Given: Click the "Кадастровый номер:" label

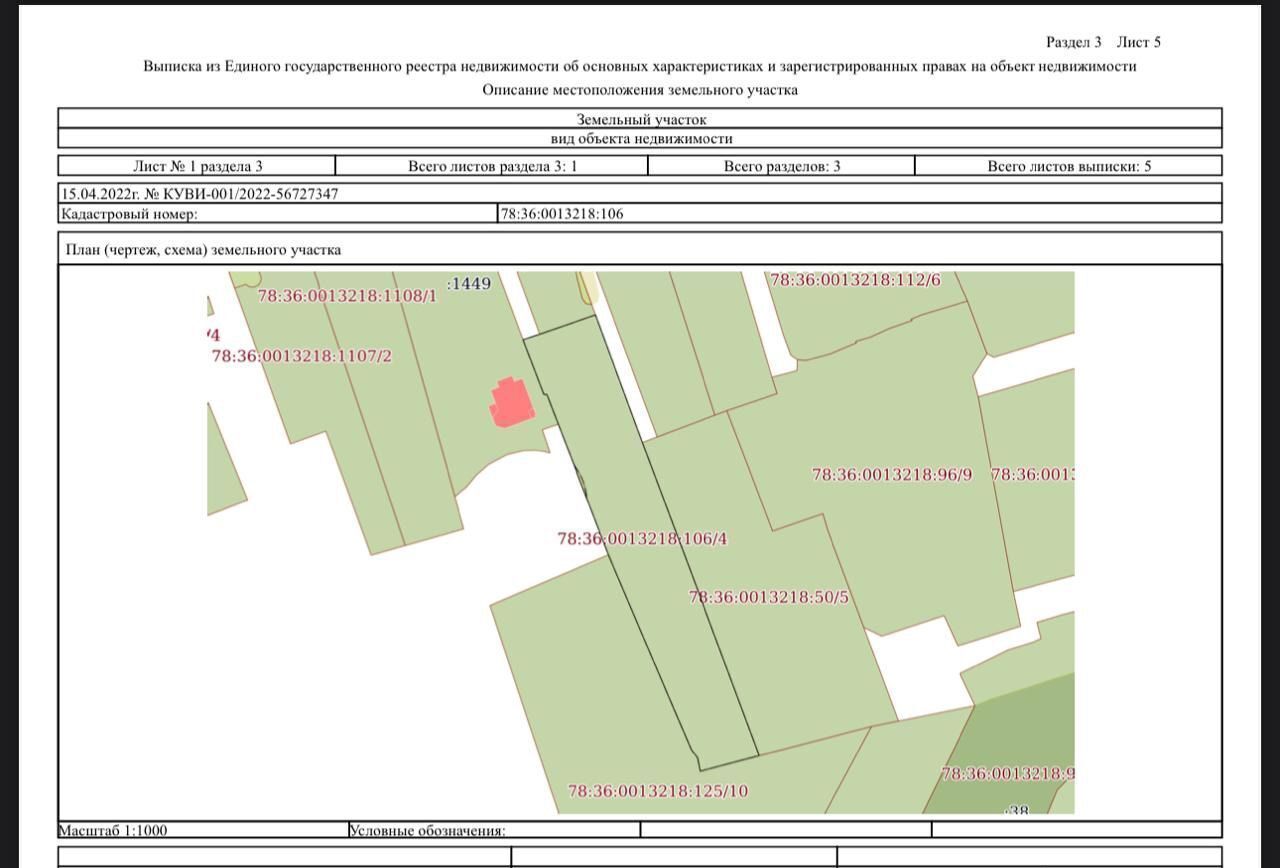Looking at the screenshot, I should click(129, 213).
